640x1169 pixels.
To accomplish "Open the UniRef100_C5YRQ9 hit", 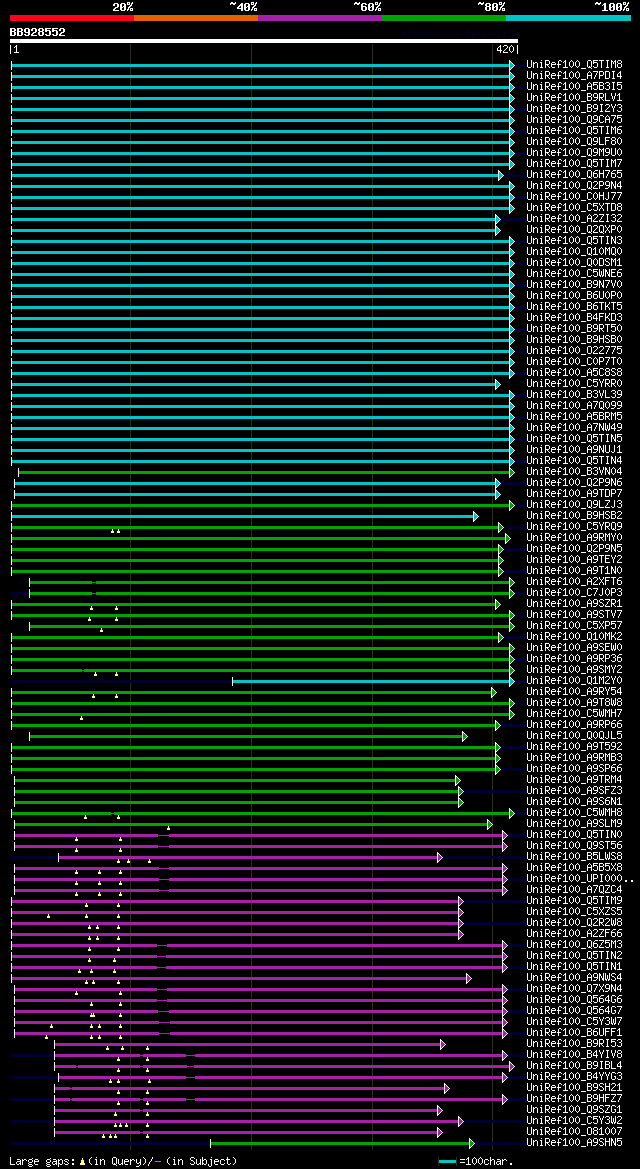I will [574, 526].
